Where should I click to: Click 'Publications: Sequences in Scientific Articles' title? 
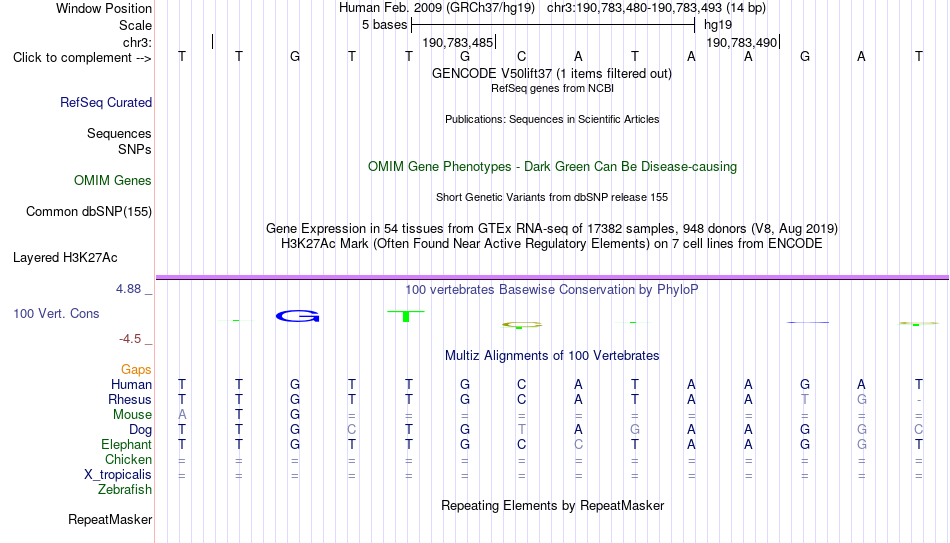pos(552,119)
